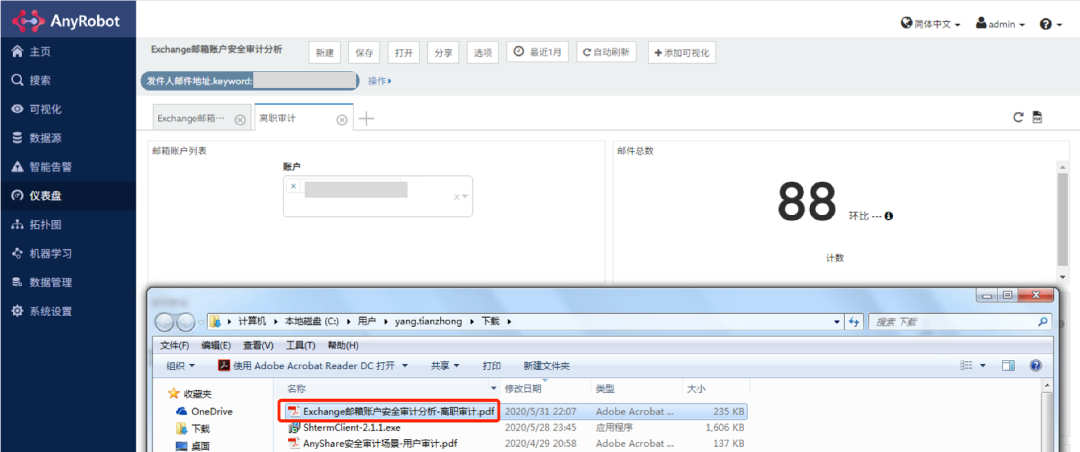
Task: Click the 选项 button
Action: (483, 53)
